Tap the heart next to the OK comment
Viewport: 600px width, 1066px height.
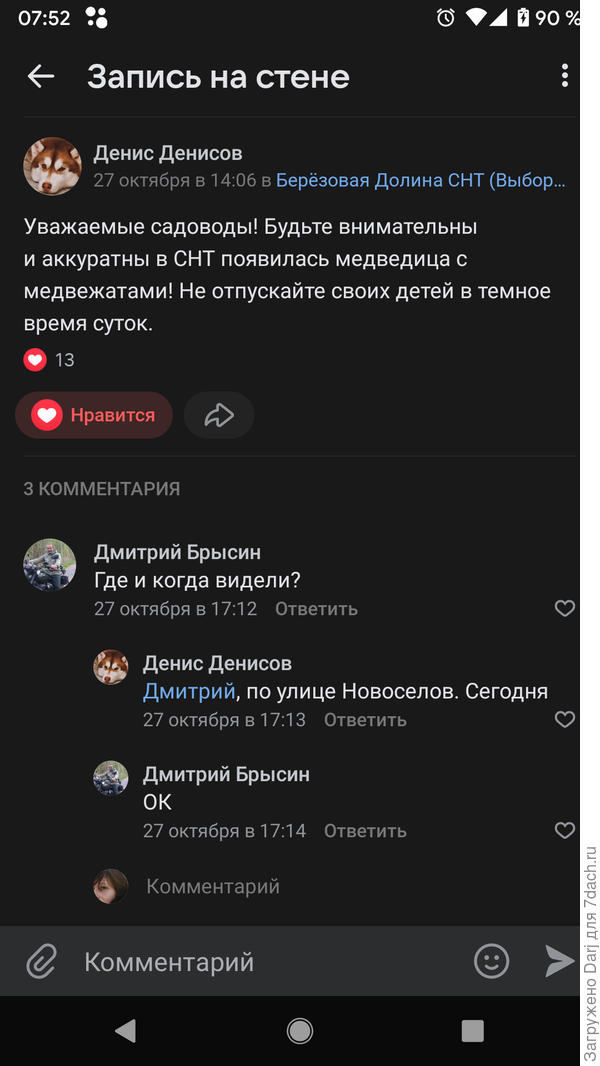[x=565, y=830]
